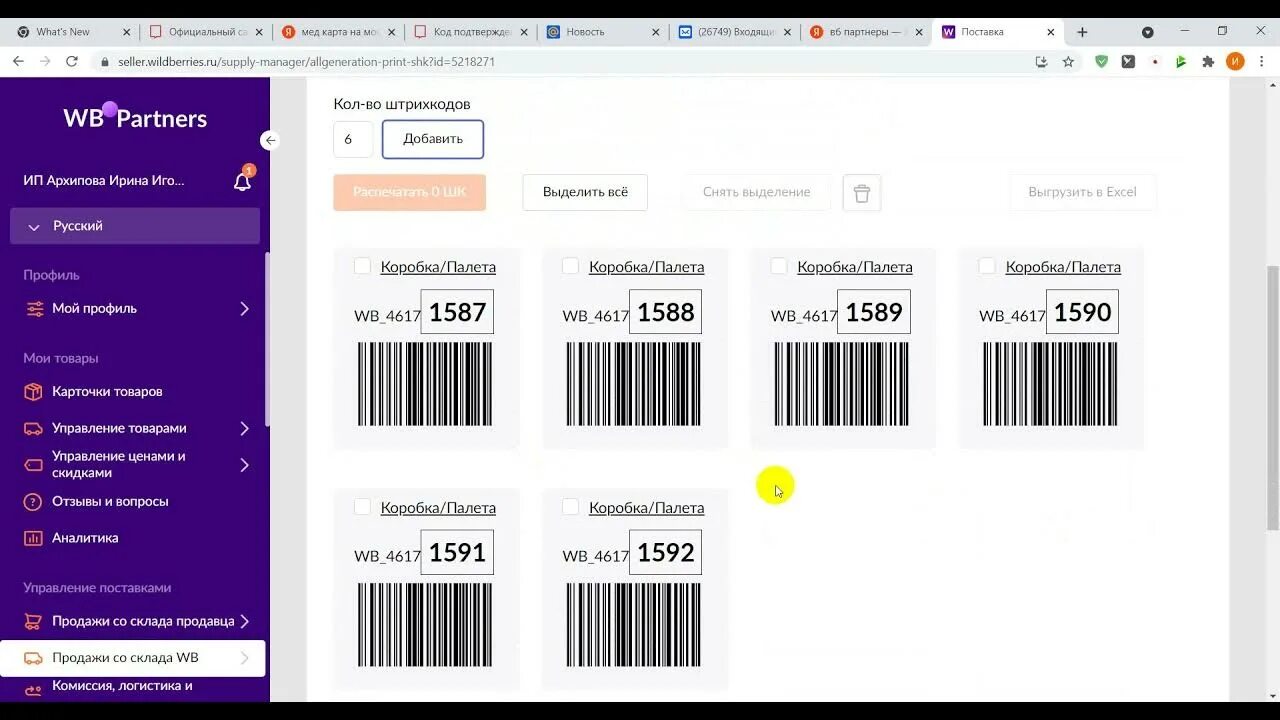
Task: Open the notifications bell
Action: (242, 181)
